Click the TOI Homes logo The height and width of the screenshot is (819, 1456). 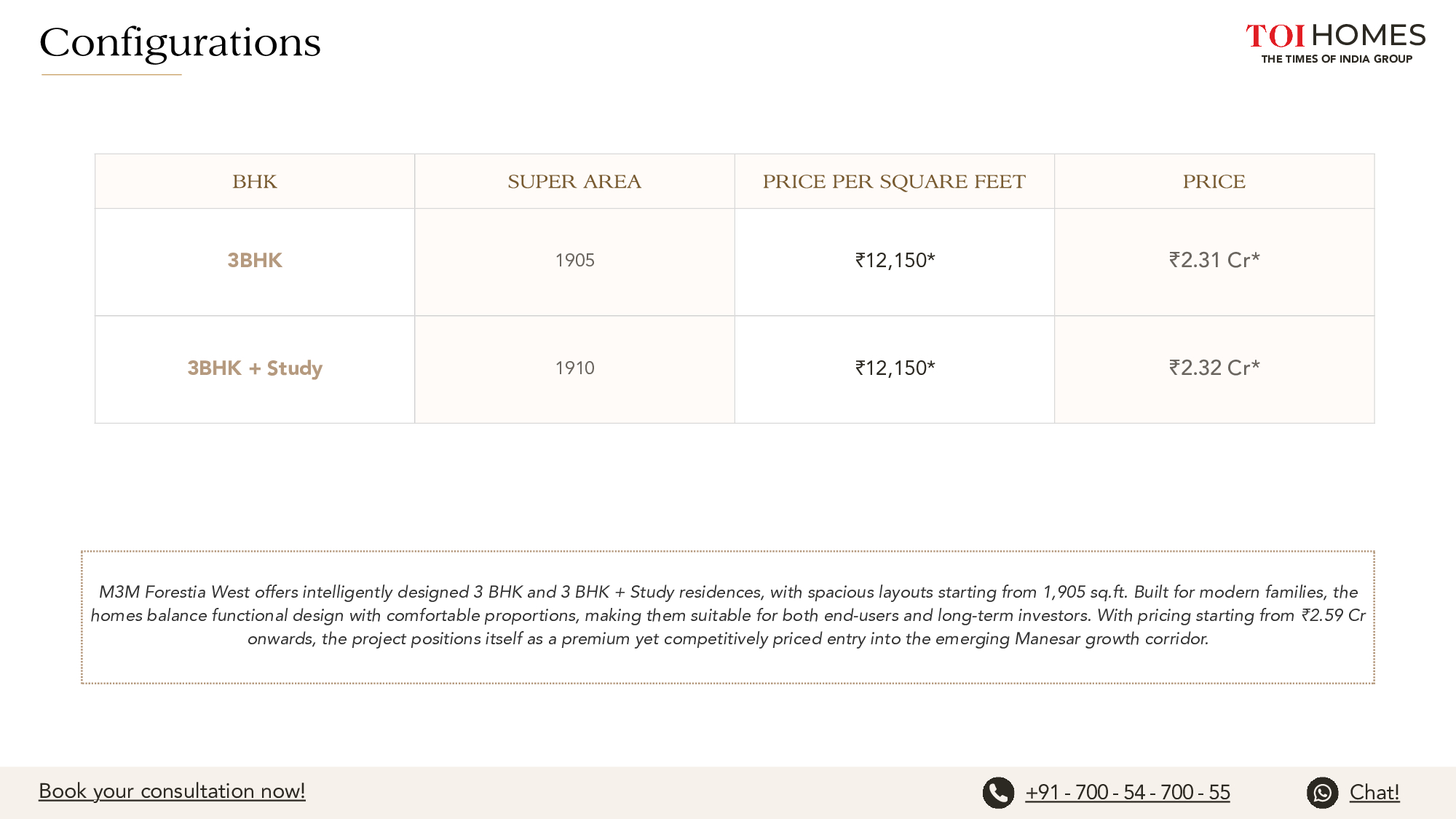(1335, 43)
